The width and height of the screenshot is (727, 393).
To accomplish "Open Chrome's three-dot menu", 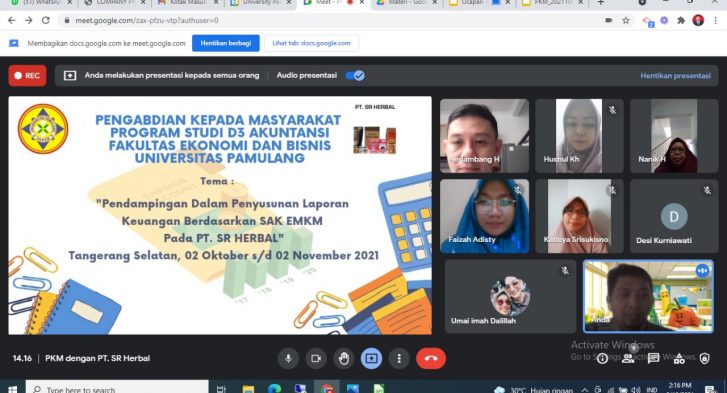I will (x=716, y=20).
